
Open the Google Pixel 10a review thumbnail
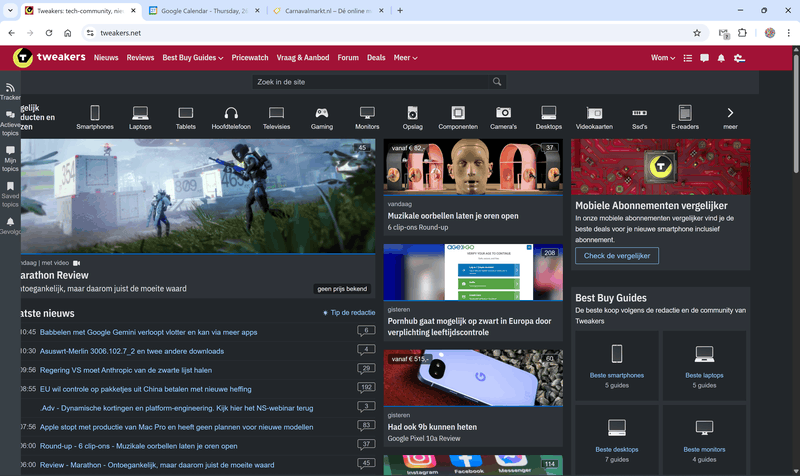pyautogui.click(x=473, y=378)
